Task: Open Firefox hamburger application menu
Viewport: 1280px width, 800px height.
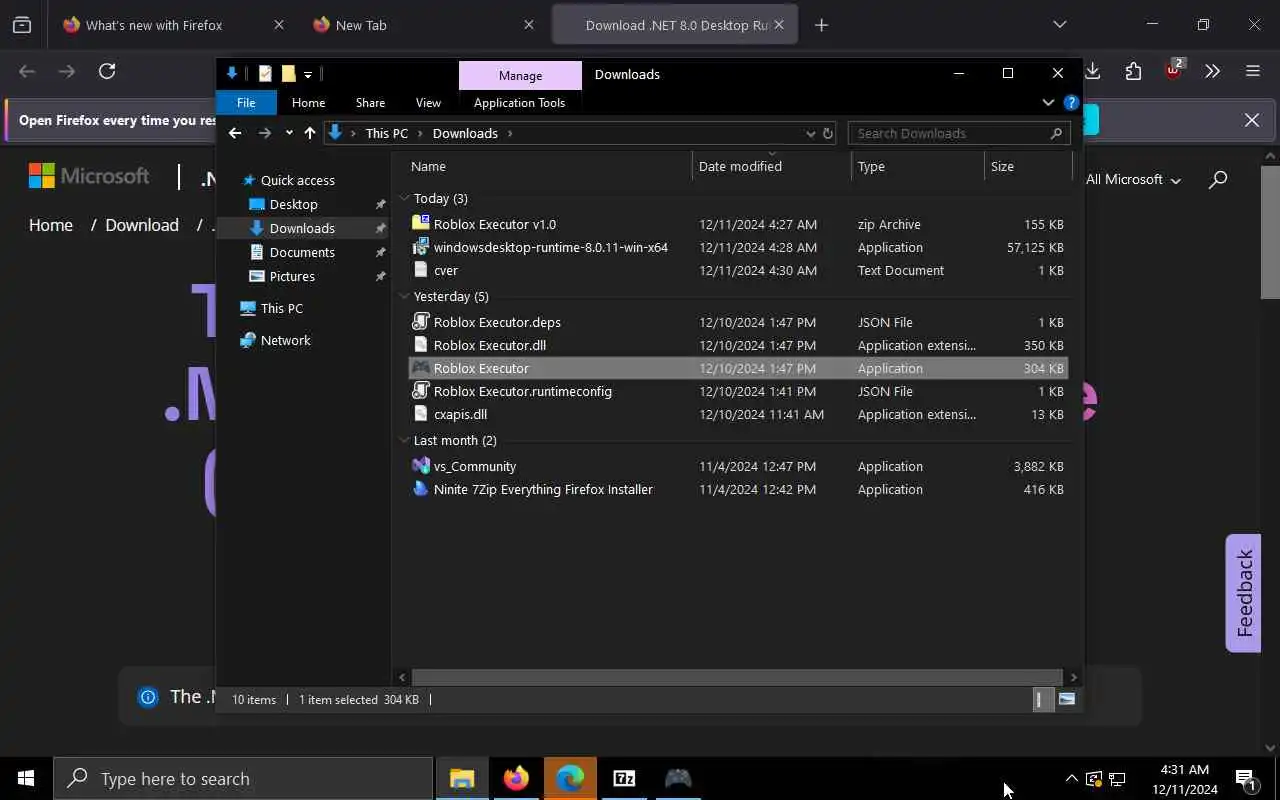Action: coord(1252,71)
